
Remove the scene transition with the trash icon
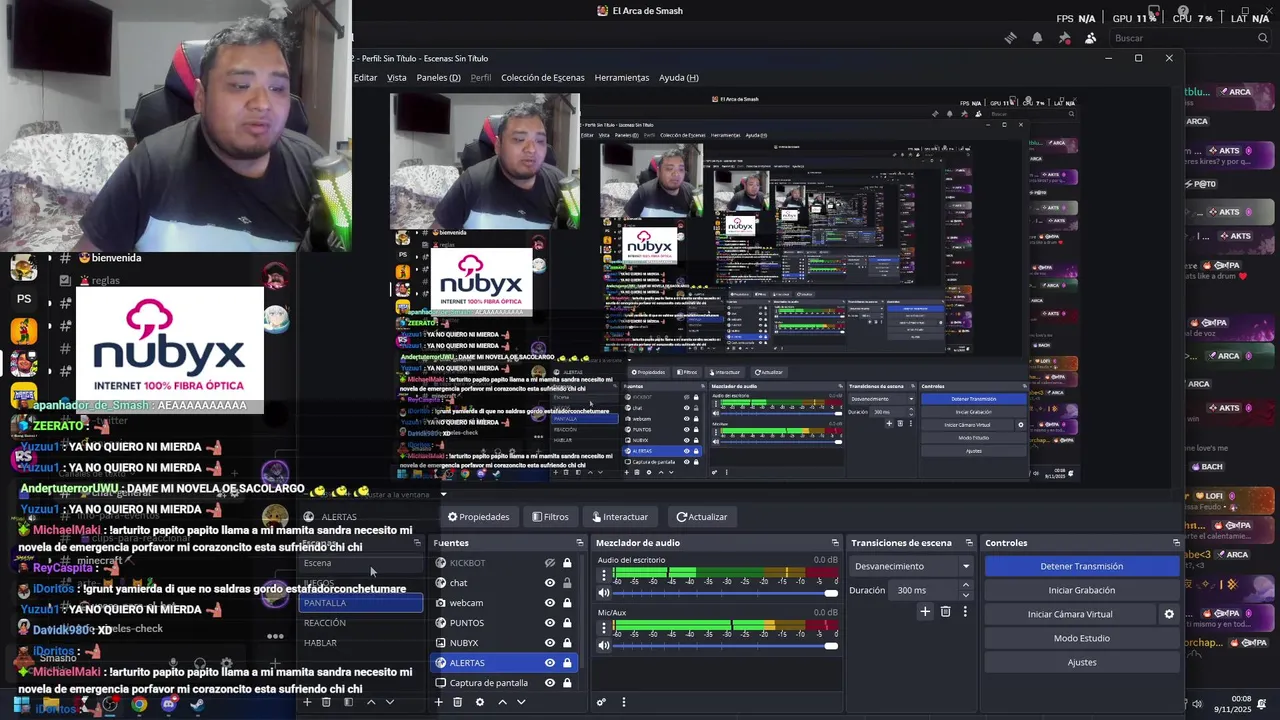tap(945, 611)
